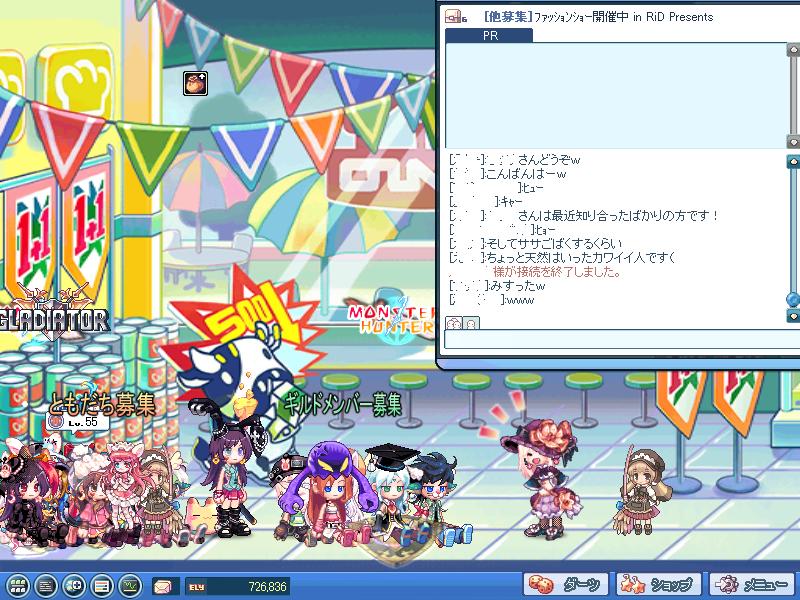Click the ELY 726,836 currency display
This screenshot has height=600, width=800.
[238, 587]
